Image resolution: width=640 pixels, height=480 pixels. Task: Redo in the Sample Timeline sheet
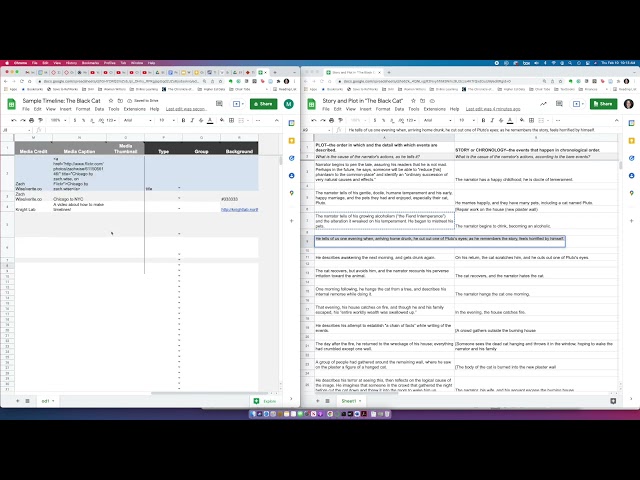click(22, 120)
